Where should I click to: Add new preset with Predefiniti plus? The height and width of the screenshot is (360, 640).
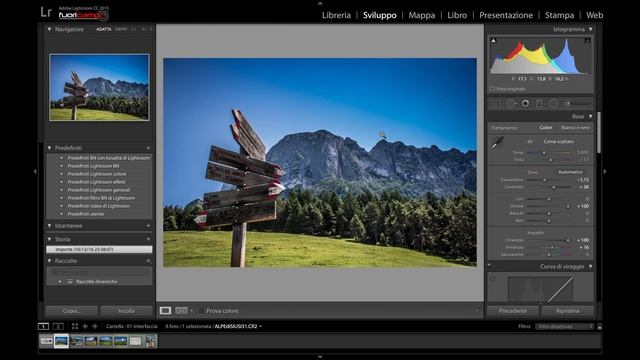click(148, 148)
